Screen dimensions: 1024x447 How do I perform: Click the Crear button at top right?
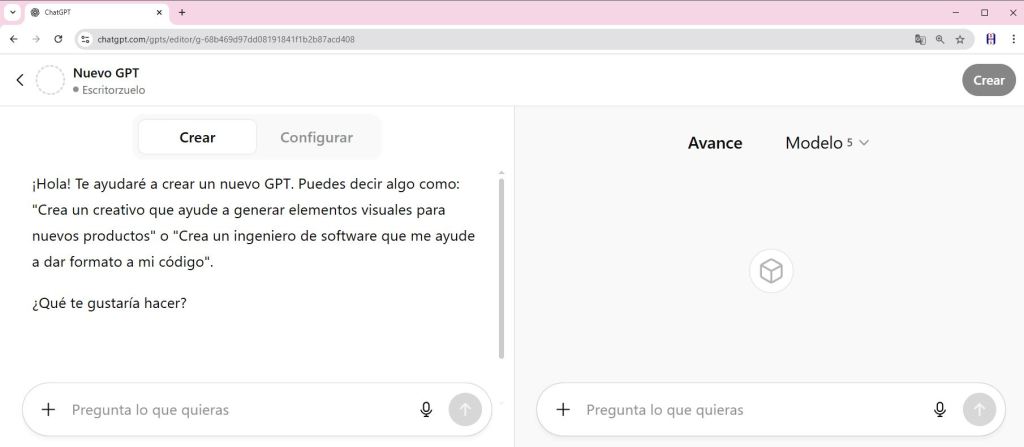(988, 80)
